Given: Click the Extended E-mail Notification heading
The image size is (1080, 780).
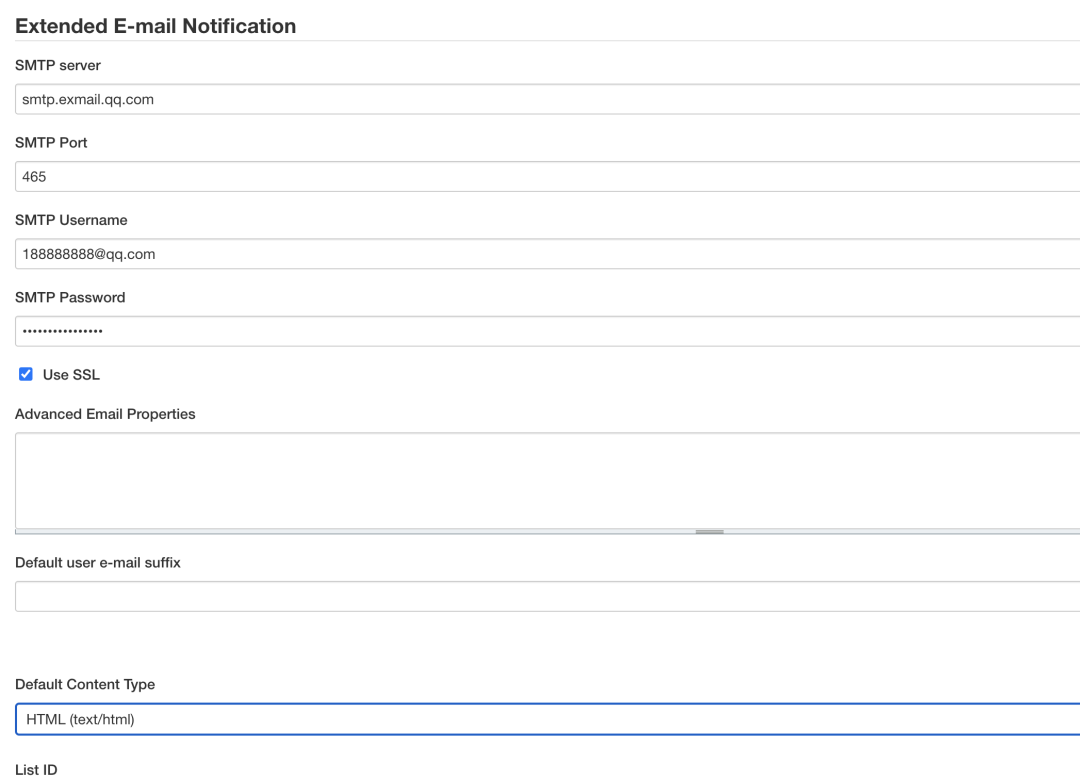Looking at the screenshot, I should coord(155,26).
